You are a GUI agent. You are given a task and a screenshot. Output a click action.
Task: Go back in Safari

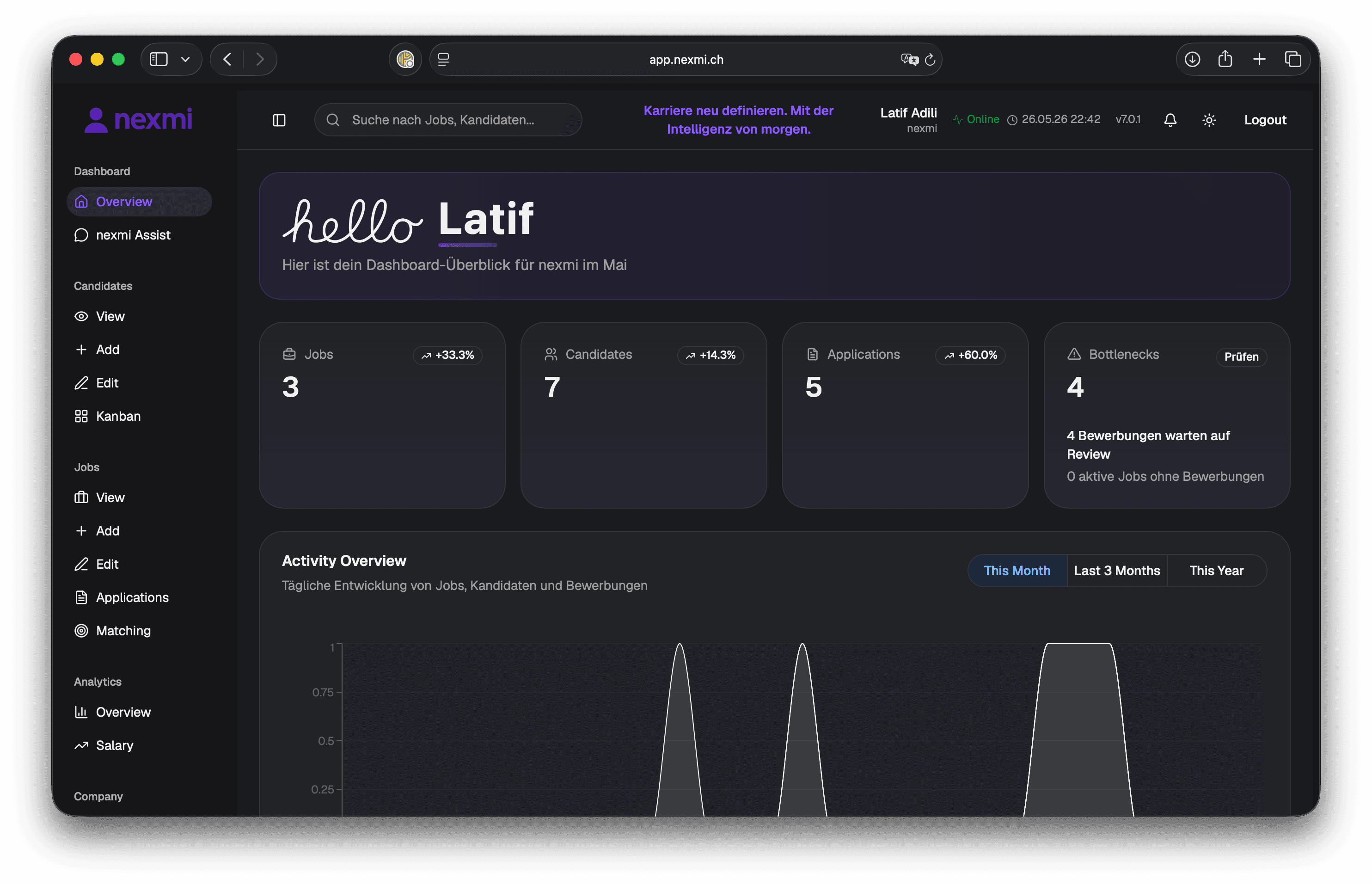[227, 59]
